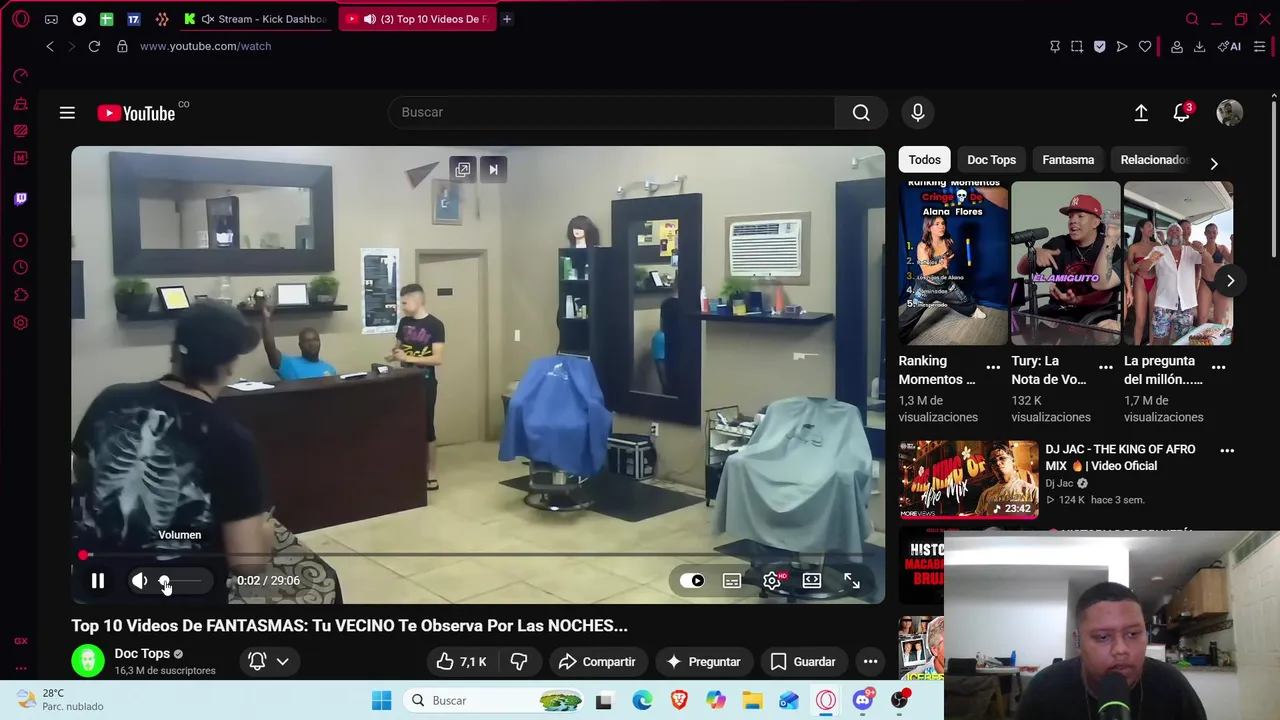The width and height of the screenshot is (1280, 720).
Task: Open the ad blocker shield icon
Action: pyautogui.click(x=1100, y=46)
